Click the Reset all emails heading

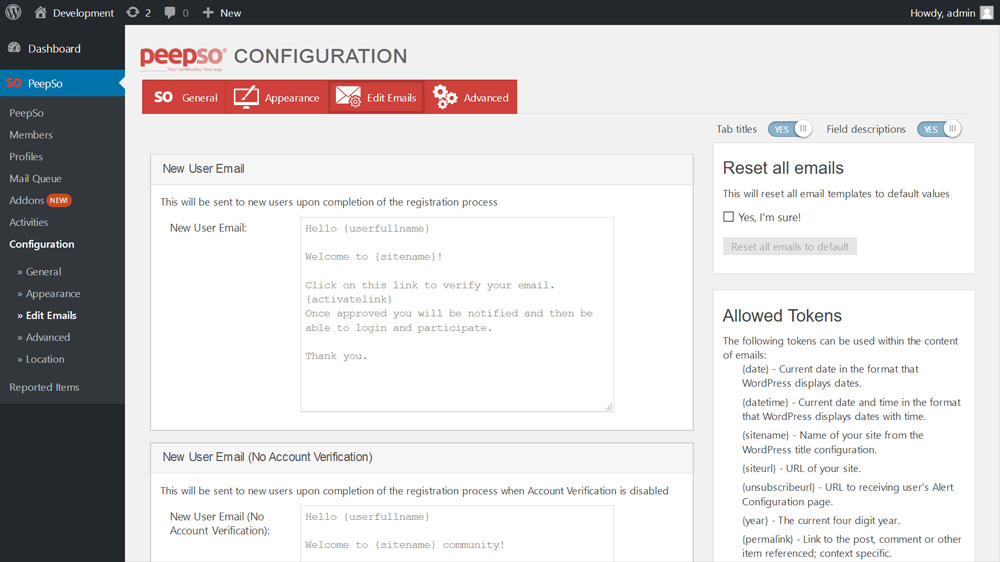pos(783,168)
